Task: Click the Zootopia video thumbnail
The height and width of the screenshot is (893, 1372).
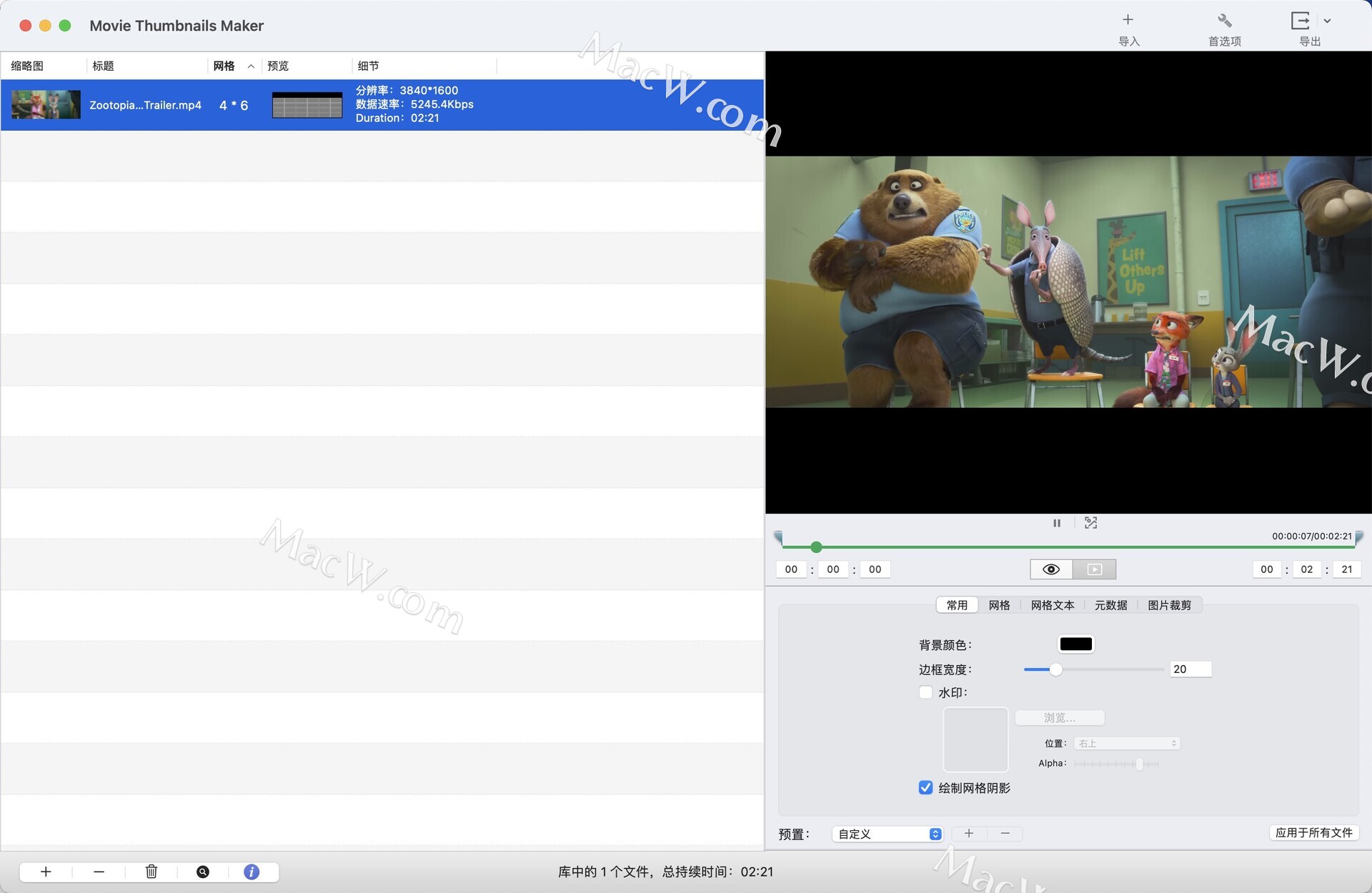Action: (x=46, y=105)
